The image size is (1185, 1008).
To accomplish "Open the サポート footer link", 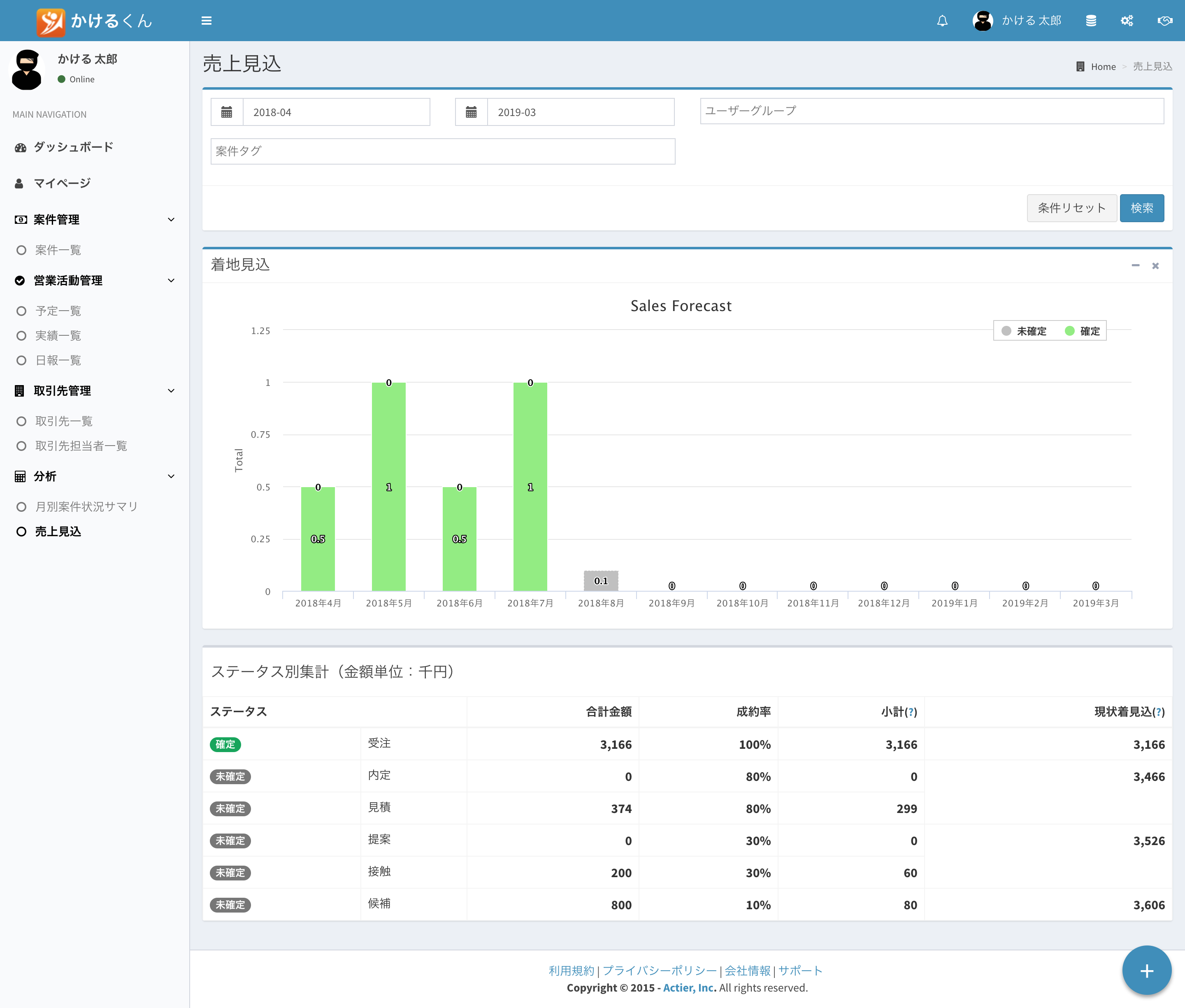I will [800, 970].
